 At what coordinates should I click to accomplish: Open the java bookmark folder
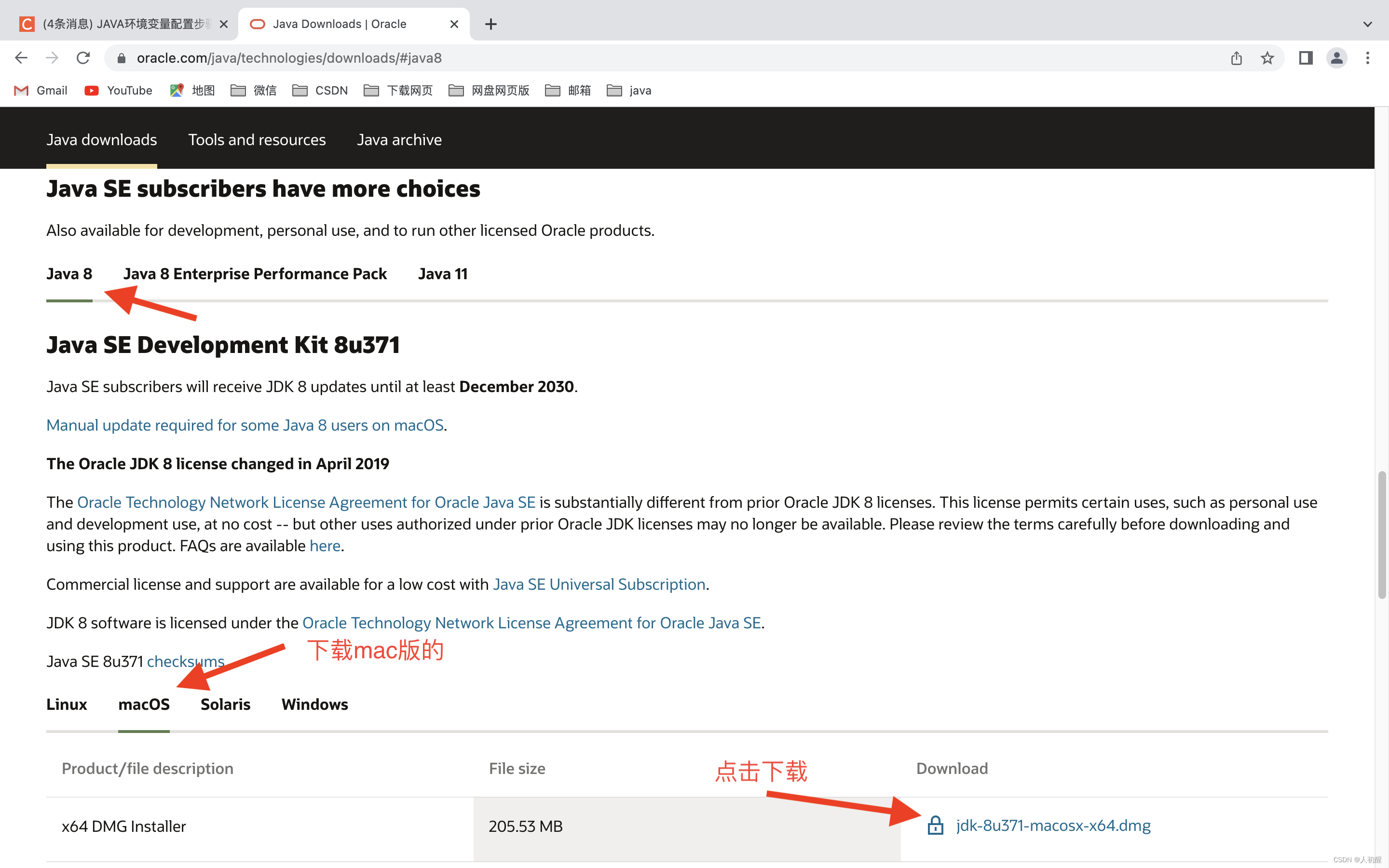pyautogui.click(x=629, y=91)
